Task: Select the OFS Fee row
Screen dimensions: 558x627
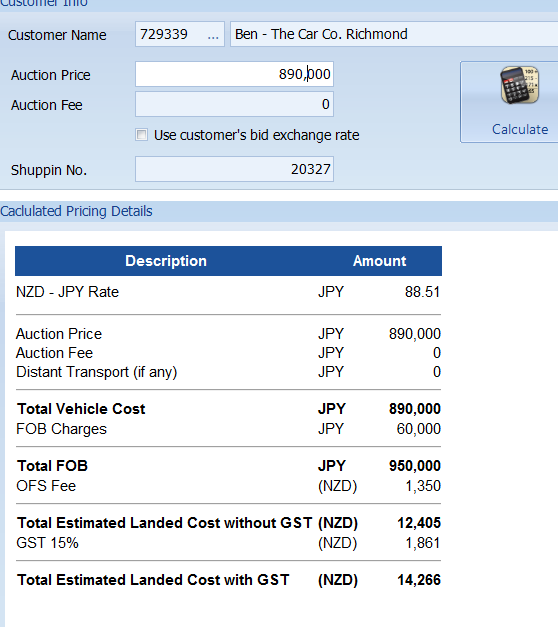Action: (228, 486)
